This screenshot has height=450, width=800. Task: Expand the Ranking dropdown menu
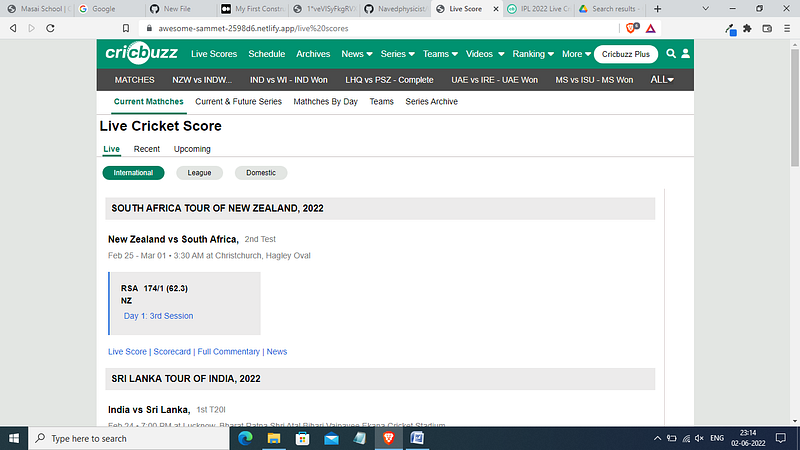(533, 54)
